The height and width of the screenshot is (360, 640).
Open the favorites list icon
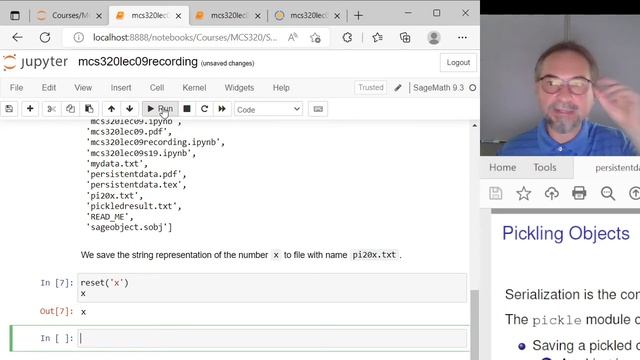click(378, 38)
